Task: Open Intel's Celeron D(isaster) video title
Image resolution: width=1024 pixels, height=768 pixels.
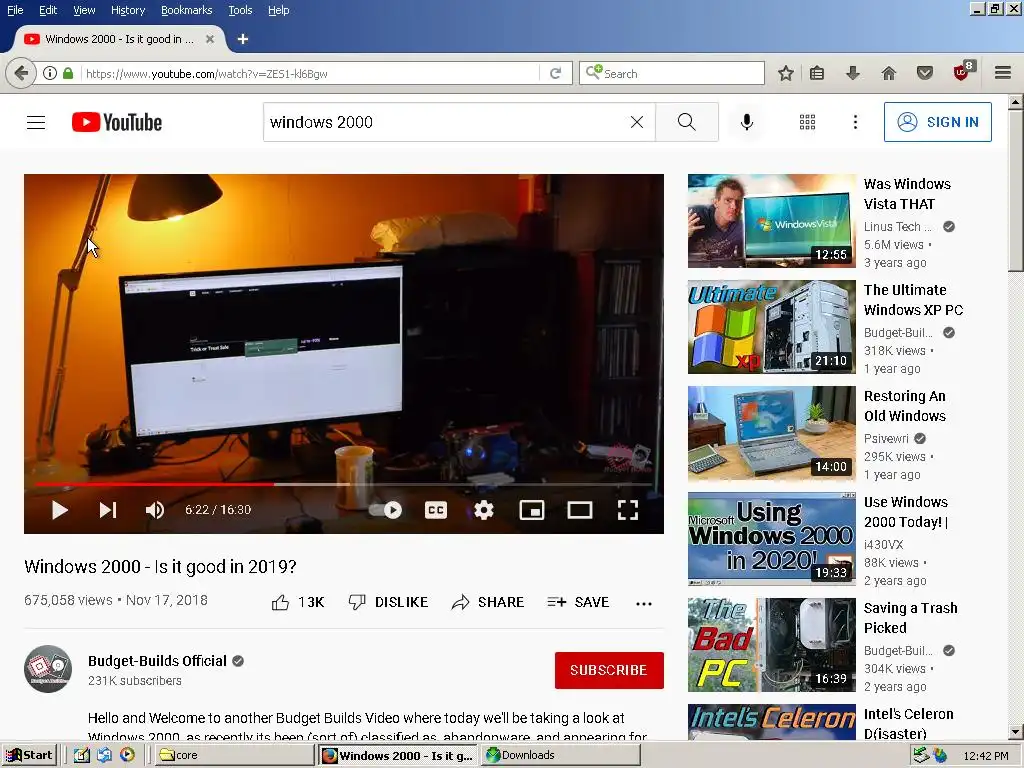Action: click(x=908, y=724)
